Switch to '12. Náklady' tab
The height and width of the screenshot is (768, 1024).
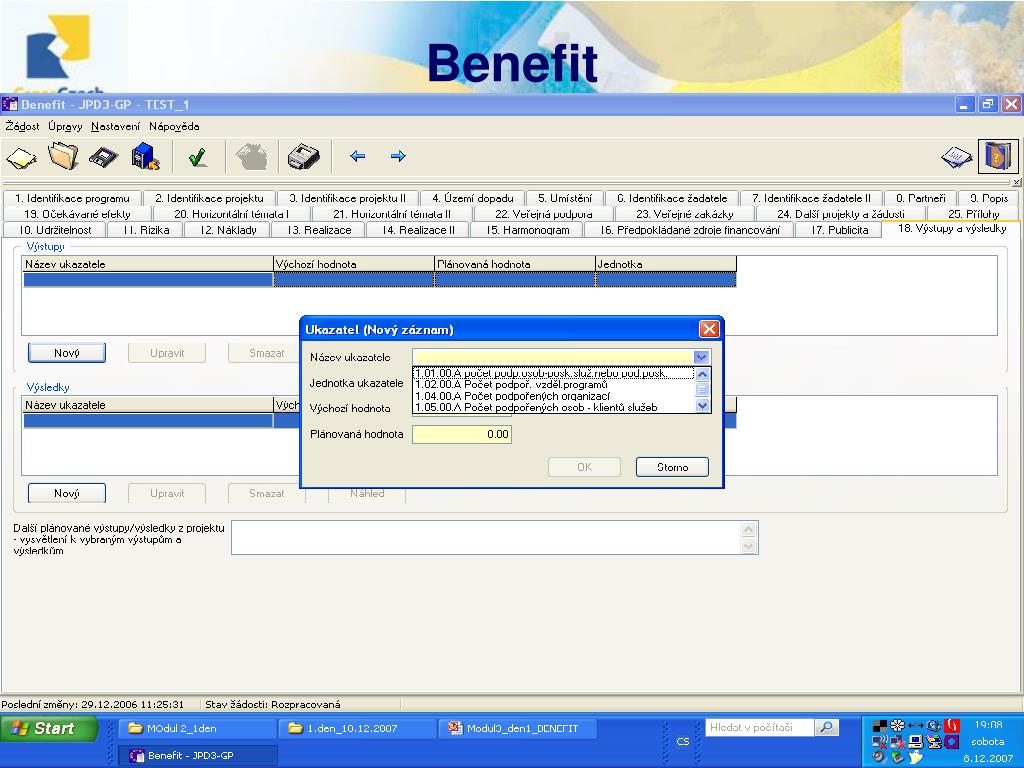point(228,230)
